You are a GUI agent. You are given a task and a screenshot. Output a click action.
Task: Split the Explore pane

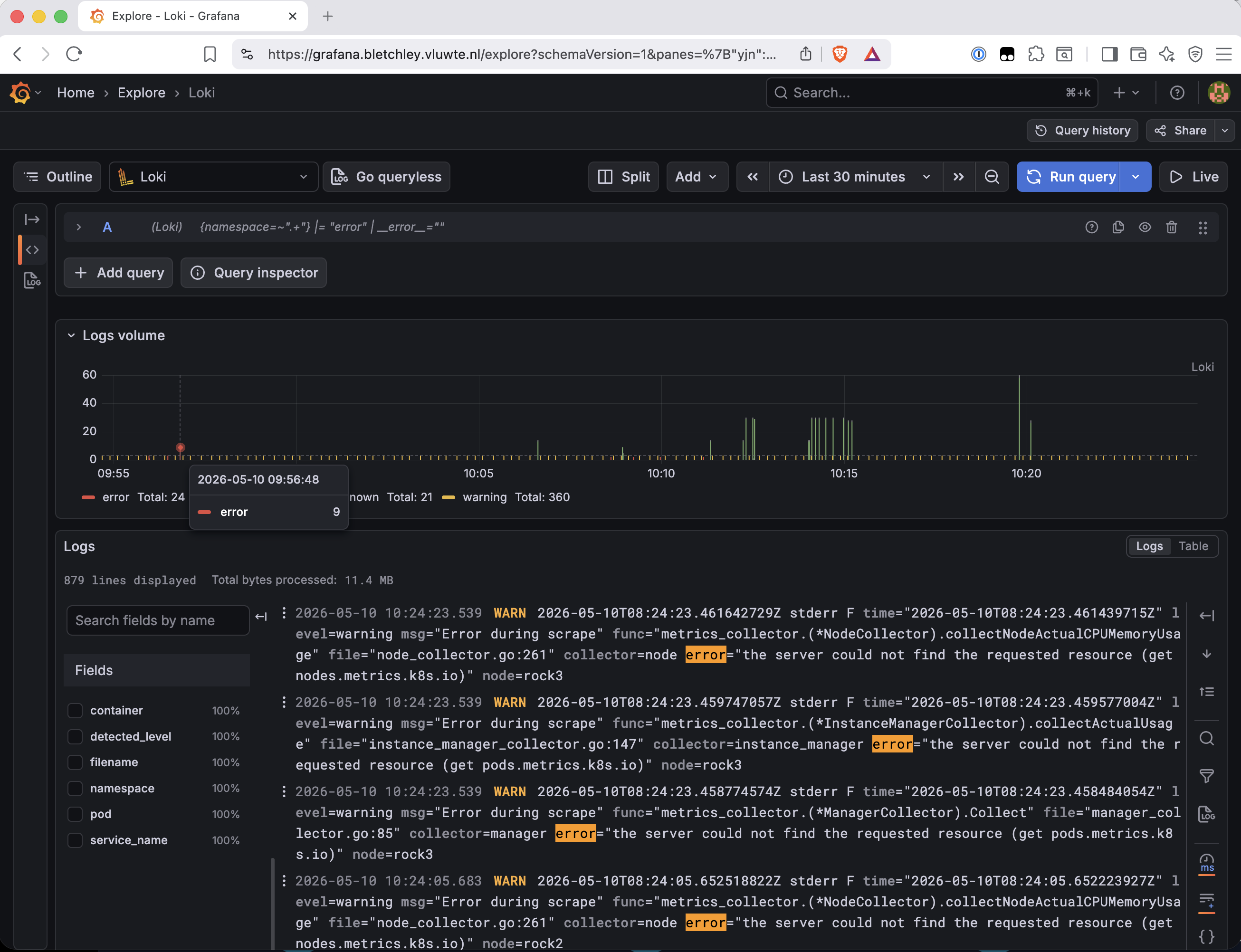pos(623,177)
